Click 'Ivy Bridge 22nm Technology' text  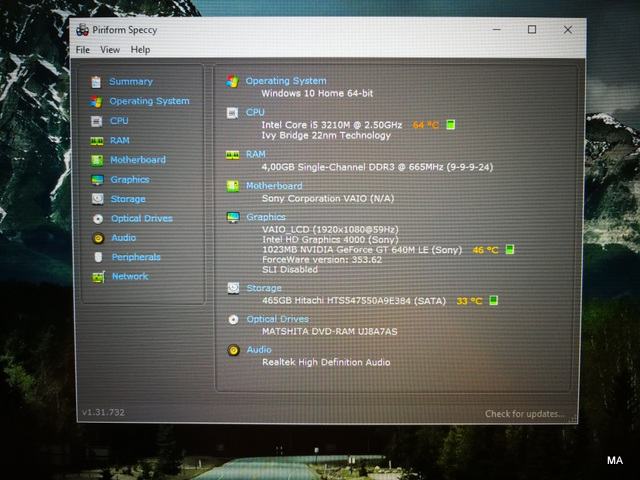[326, 136]
